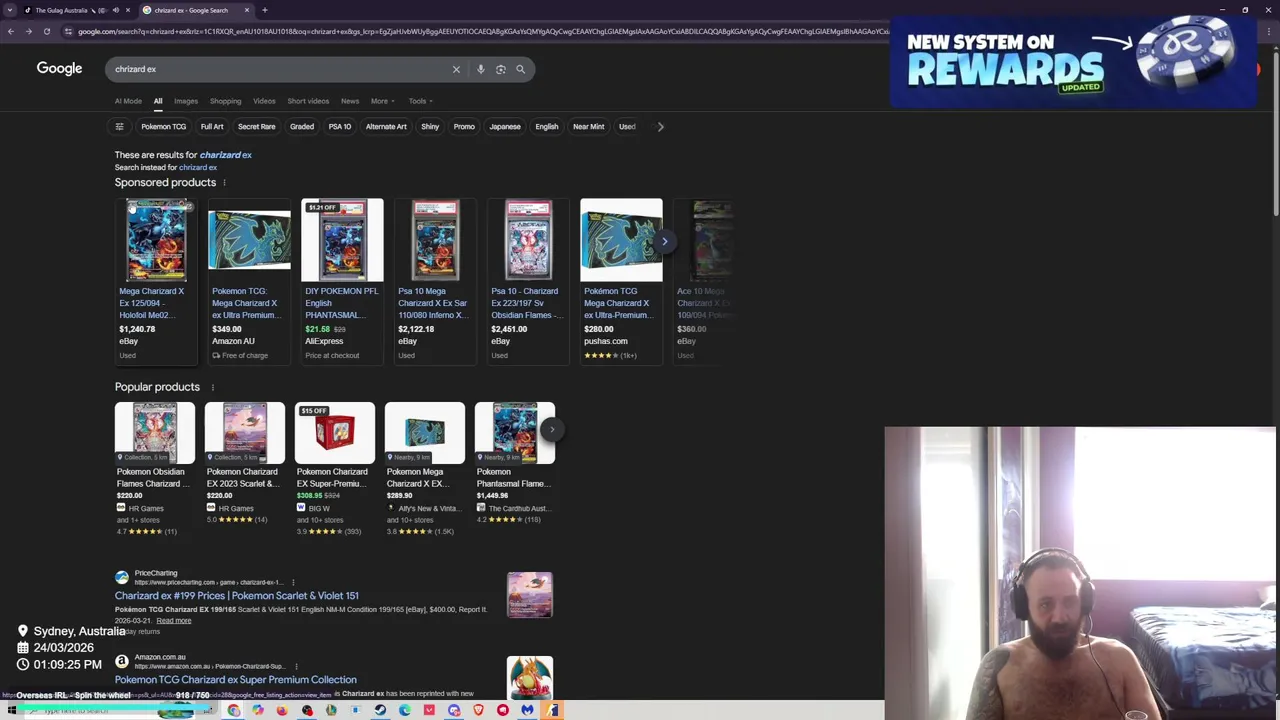Switch to Short videos tab
This screenshot has width=1280, height=720.
308,101
